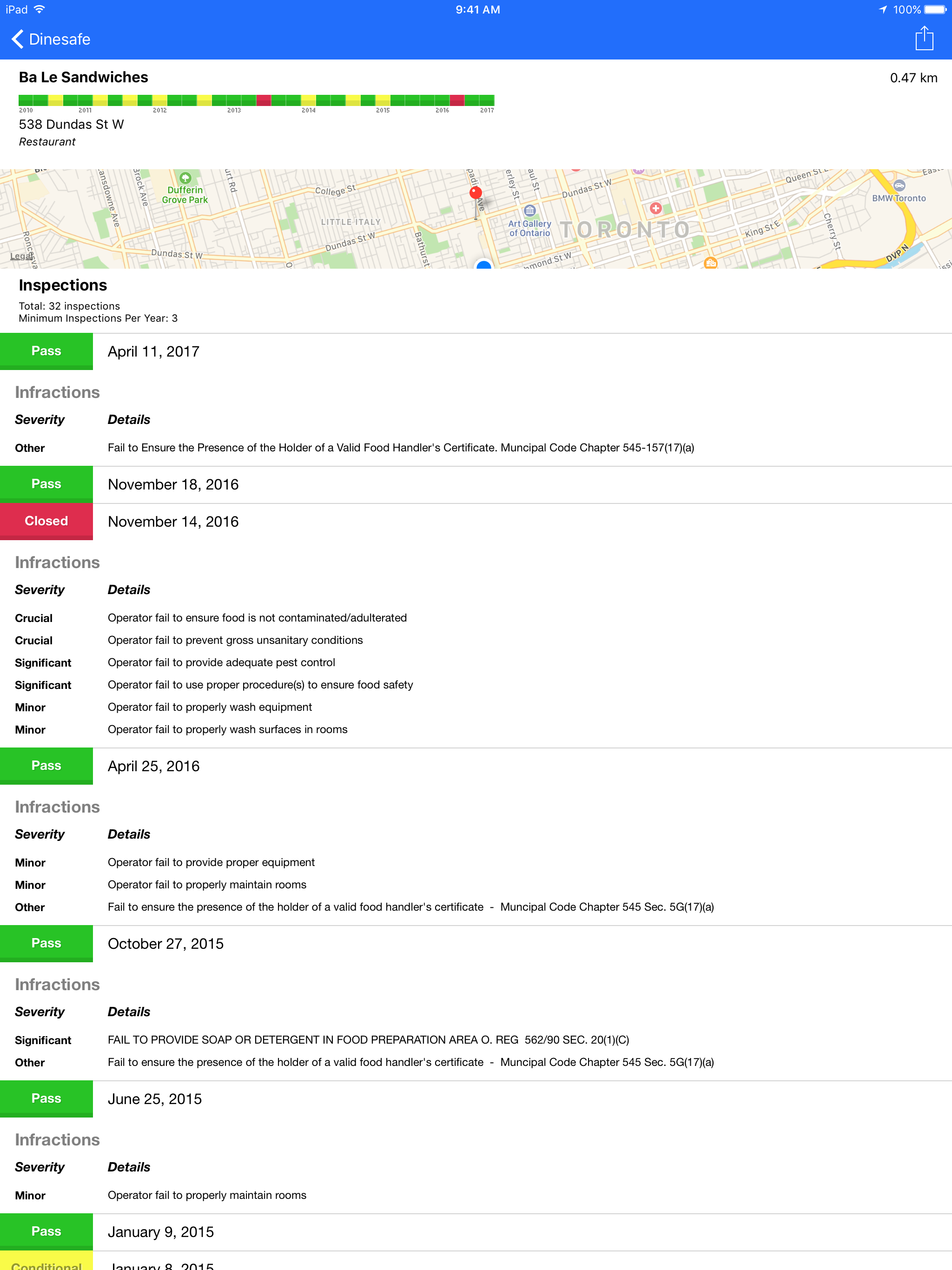Tap Dufferin Grove Park map icon
The width and height of the screenshot is (952, 1270).
(x=185, y=178)
